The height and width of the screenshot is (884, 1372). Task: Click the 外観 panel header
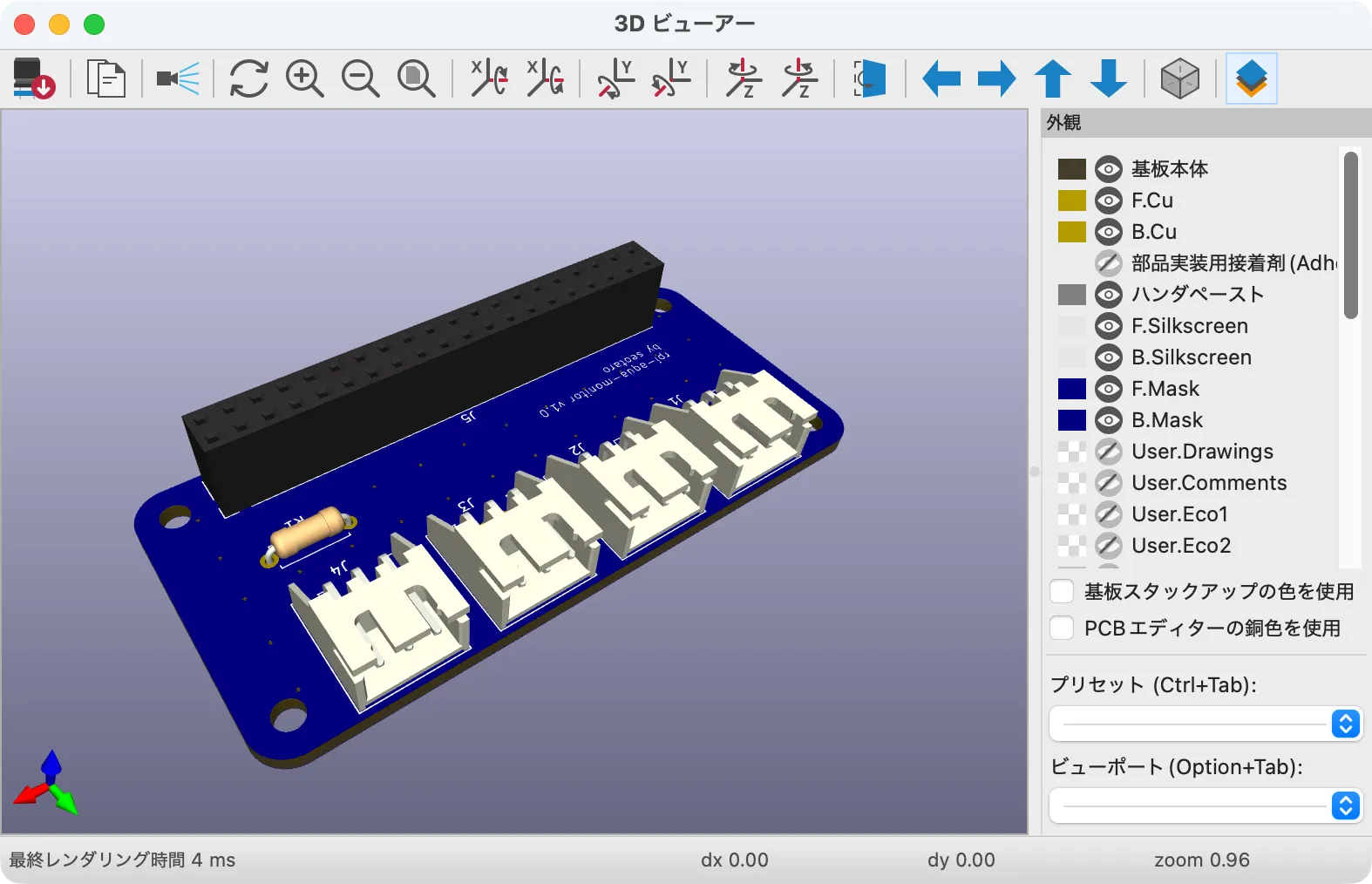pyautogui.click(x=1206, y=123)
